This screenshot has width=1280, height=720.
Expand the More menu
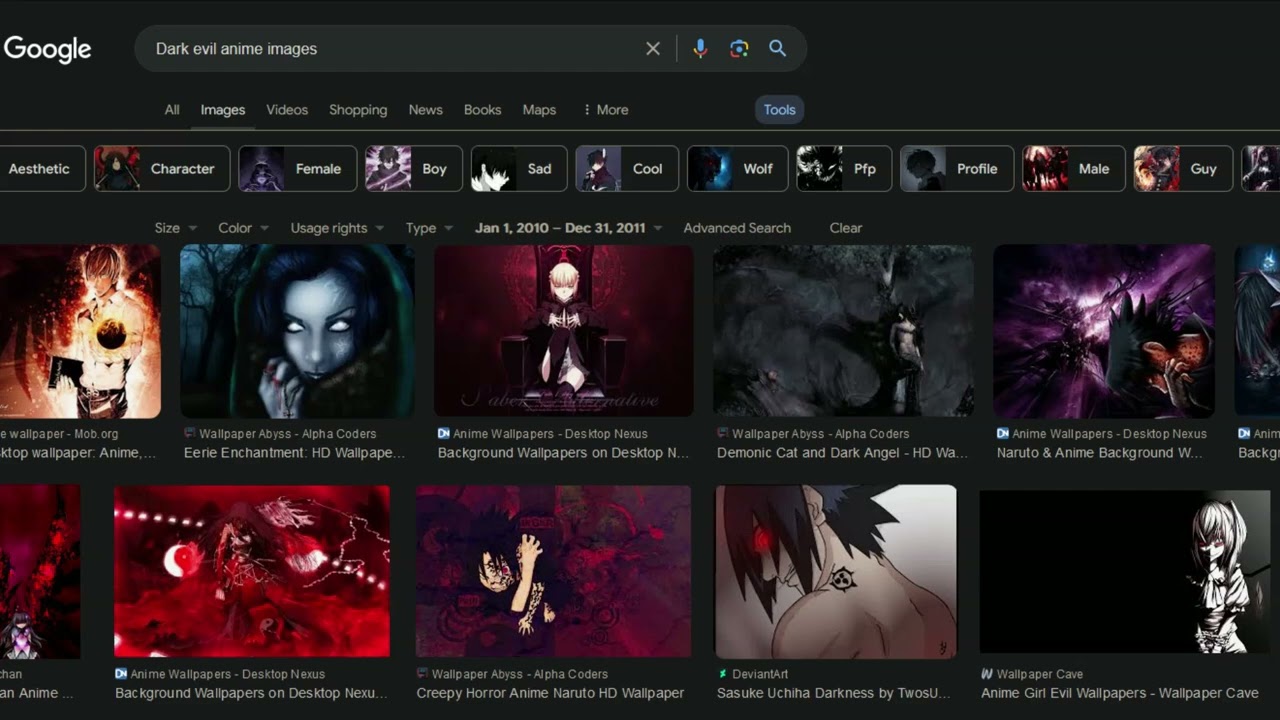coord(605,110)
